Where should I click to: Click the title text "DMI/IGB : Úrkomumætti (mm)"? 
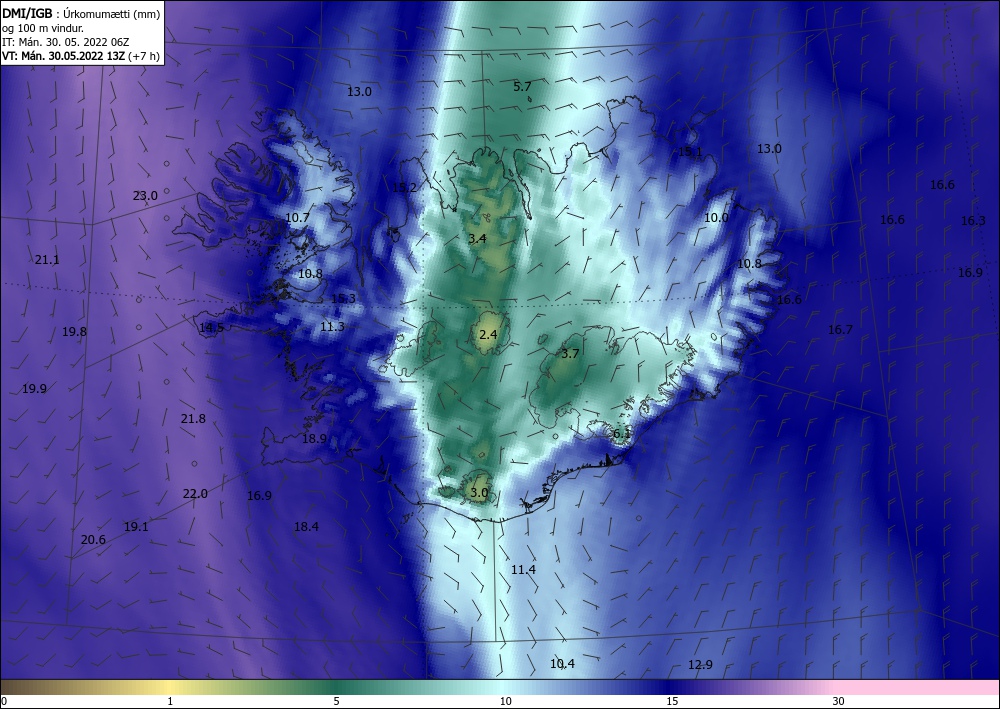point(81,13)
